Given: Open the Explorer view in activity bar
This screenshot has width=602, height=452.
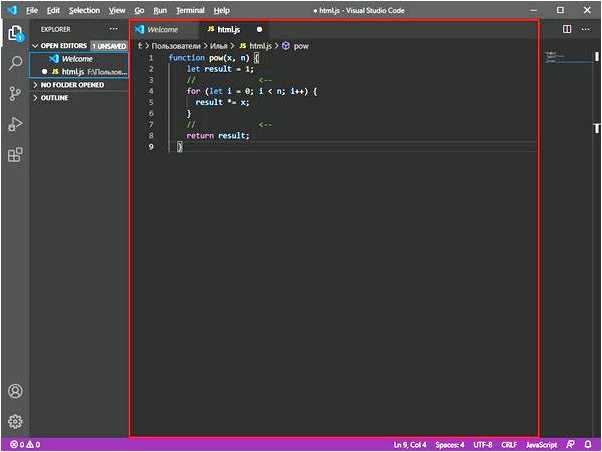Looking at the screenshot, I should pos(16,33).
